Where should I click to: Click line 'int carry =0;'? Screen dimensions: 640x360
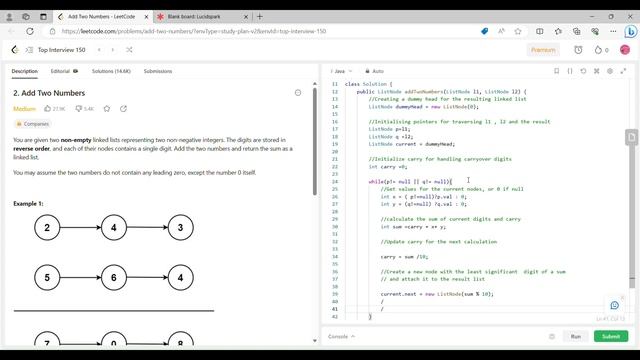tap(388, 167)
